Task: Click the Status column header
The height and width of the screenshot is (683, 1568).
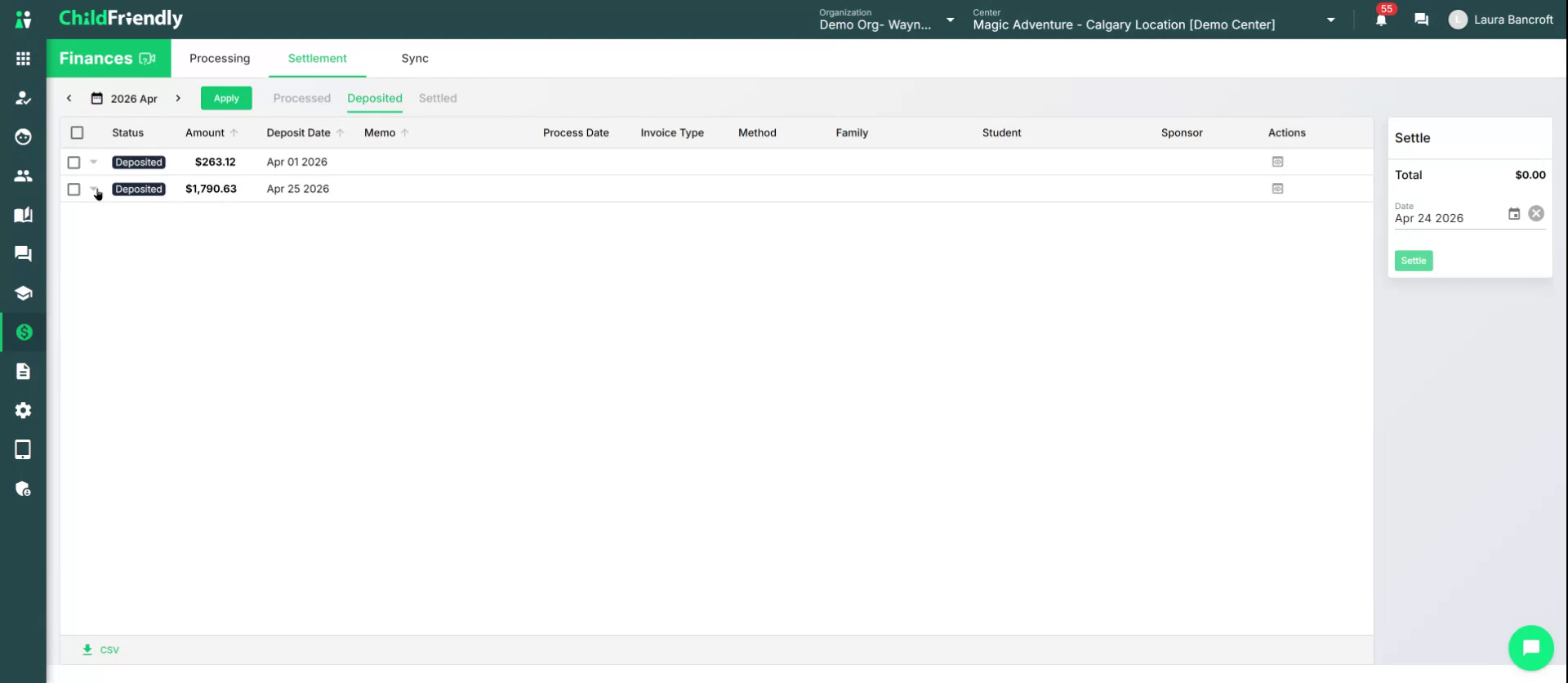Action: click(x=127, y=132)
